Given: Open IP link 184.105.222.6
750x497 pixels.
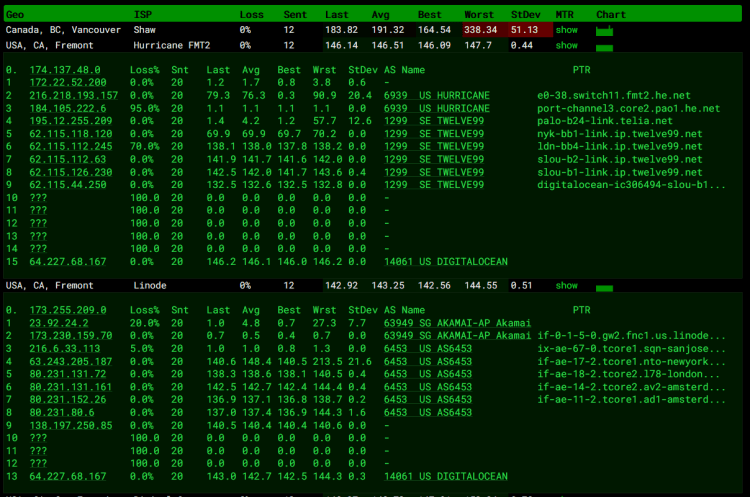Looking at the screenshot, I should pos(68,109).
